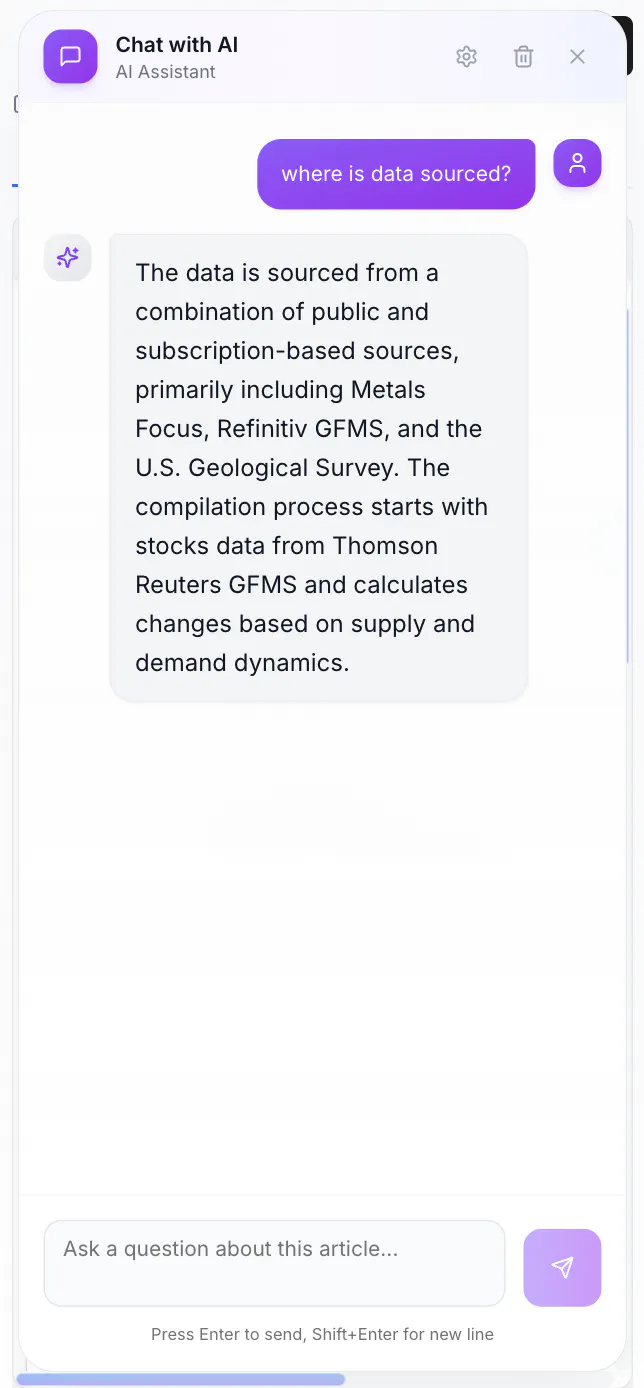Select the AI response message bubble
The height and width of the screenshot is (1388, 644).
[x=318, y=468]
